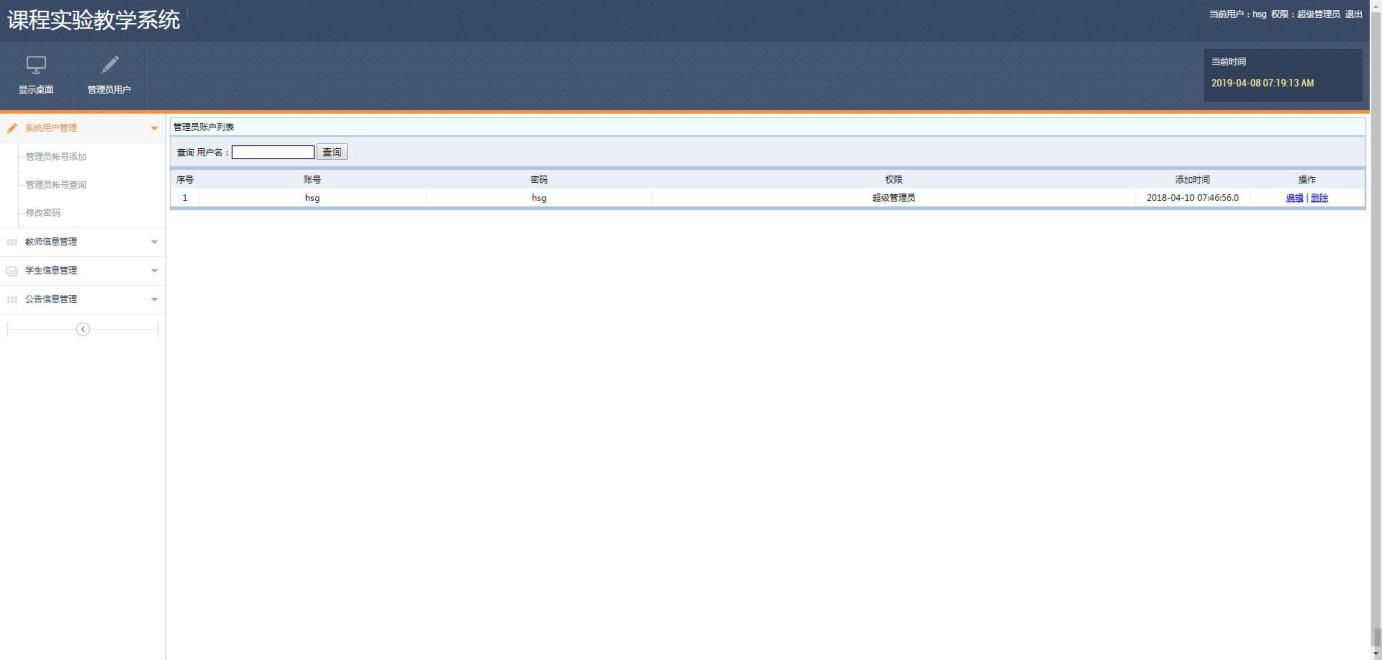
Task: Click the 管理员账户列表 panel title
Action: 204,127
